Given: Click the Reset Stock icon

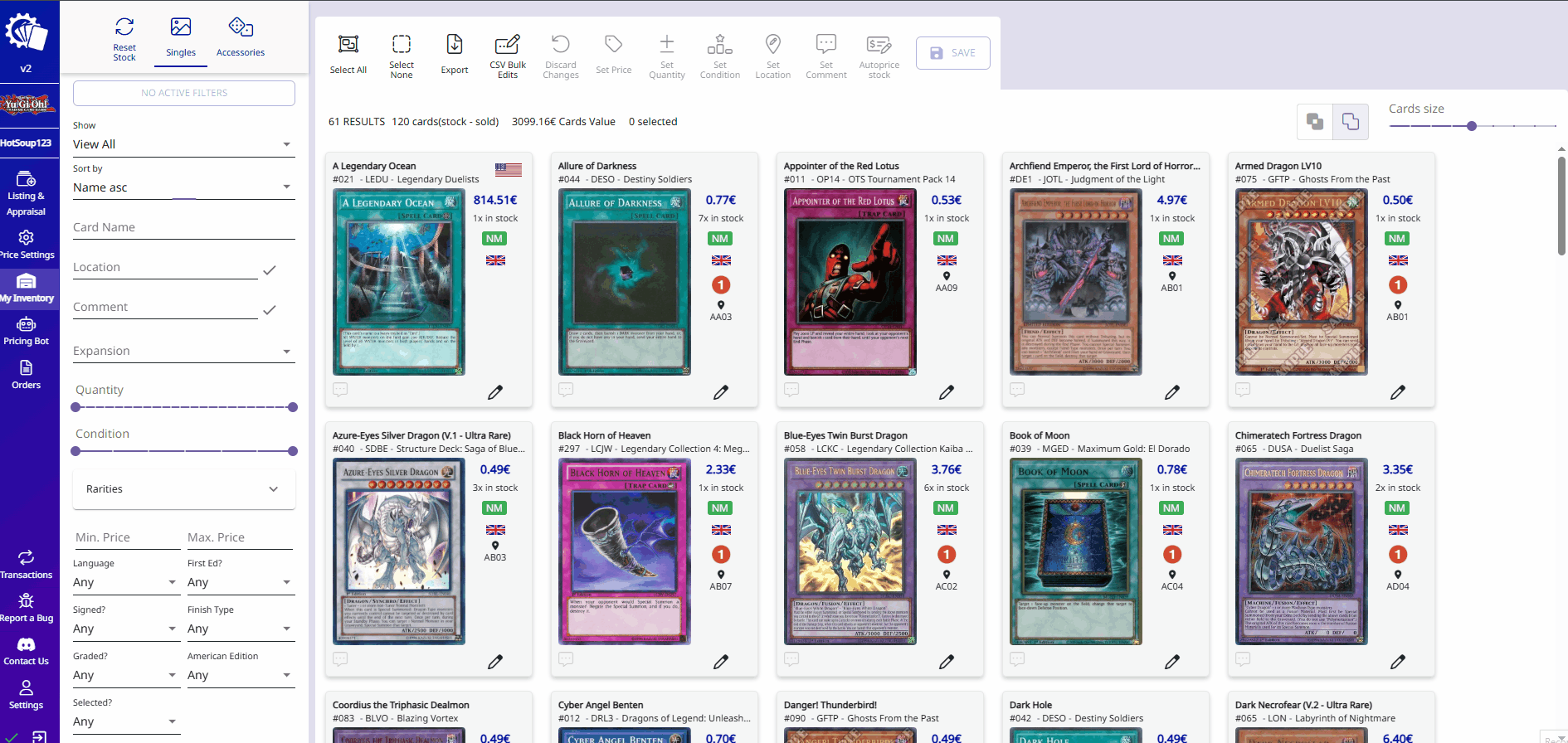Looking at the screenshot, I should click(124, 27).
